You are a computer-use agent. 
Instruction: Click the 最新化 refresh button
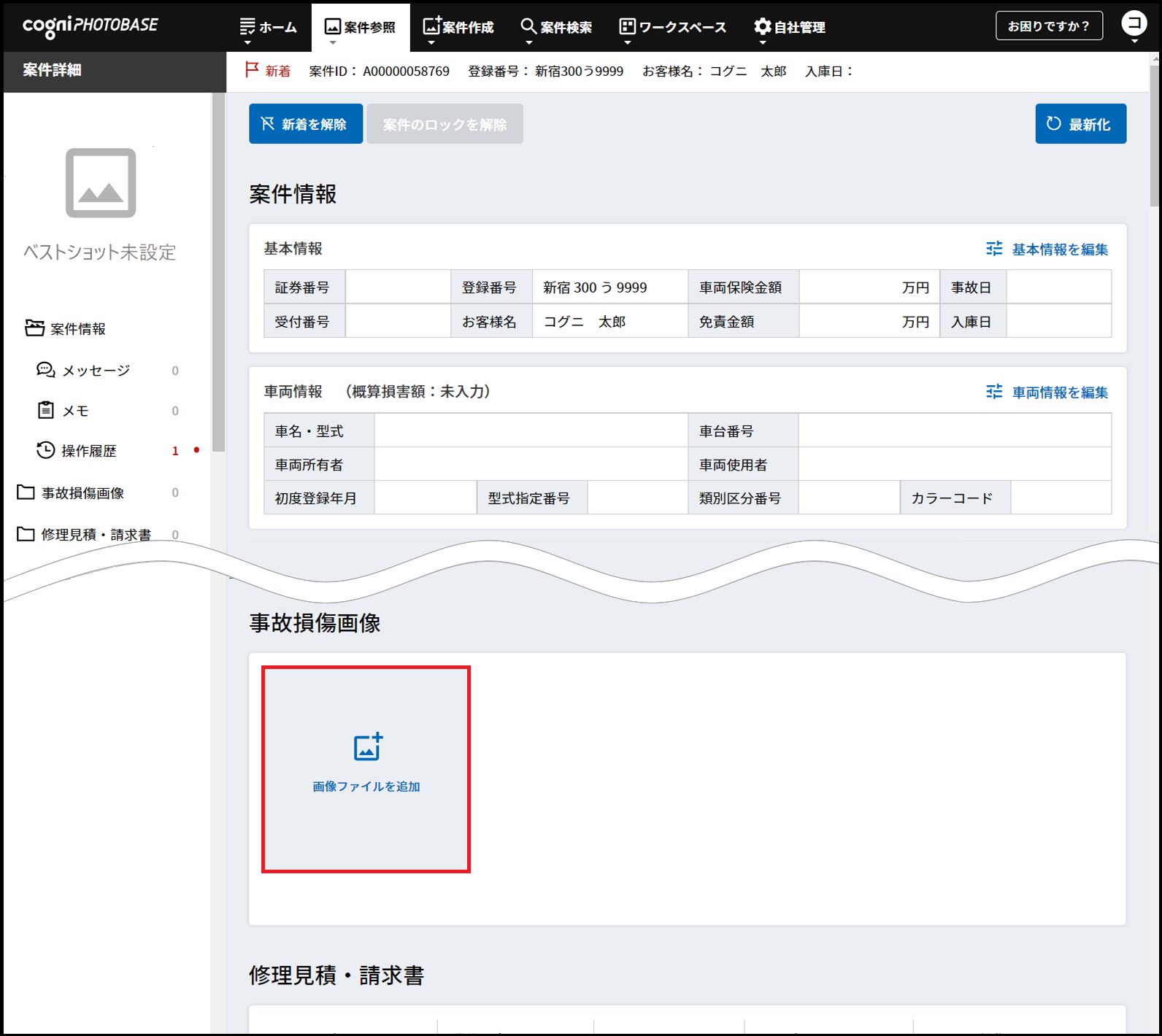[x=1080, y=124]
